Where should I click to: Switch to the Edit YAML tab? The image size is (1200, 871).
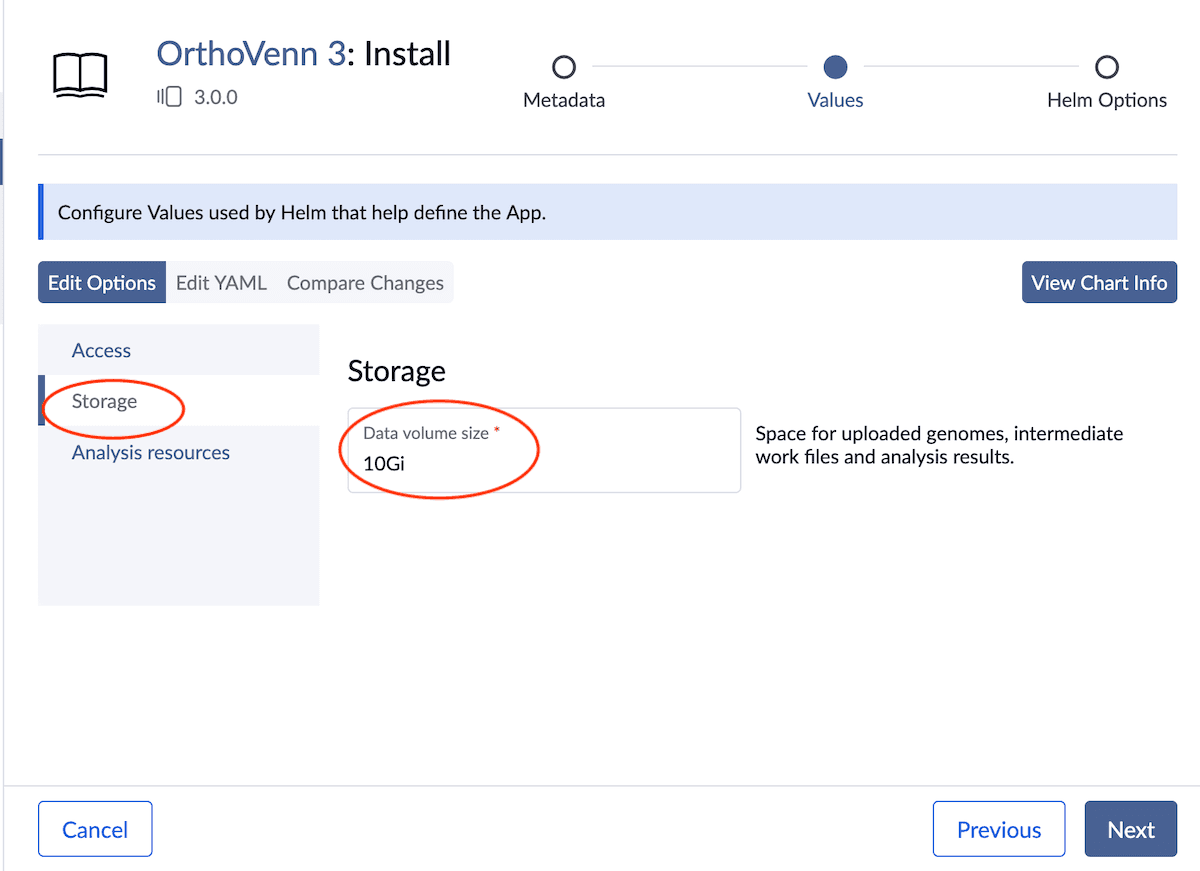[x=221, y=283]
